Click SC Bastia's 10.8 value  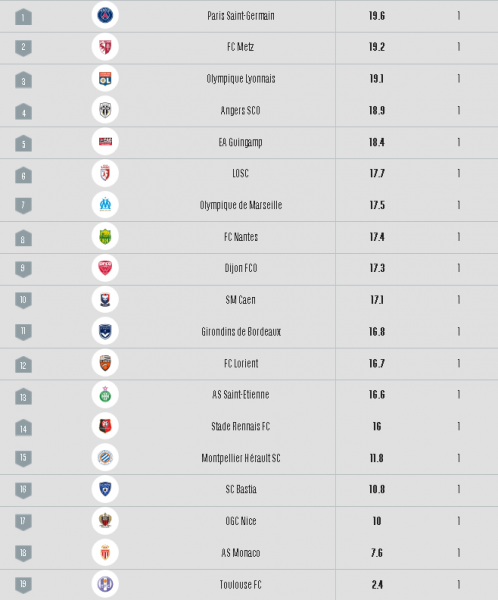coord(377,489)
